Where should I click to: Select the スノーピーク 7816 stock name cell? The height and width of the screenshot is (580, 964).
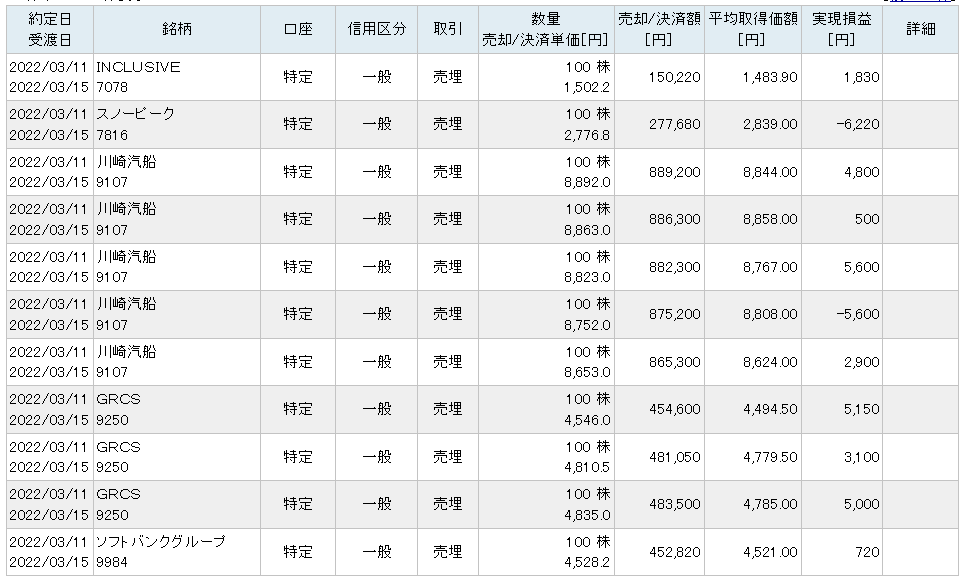click(177, 124)
